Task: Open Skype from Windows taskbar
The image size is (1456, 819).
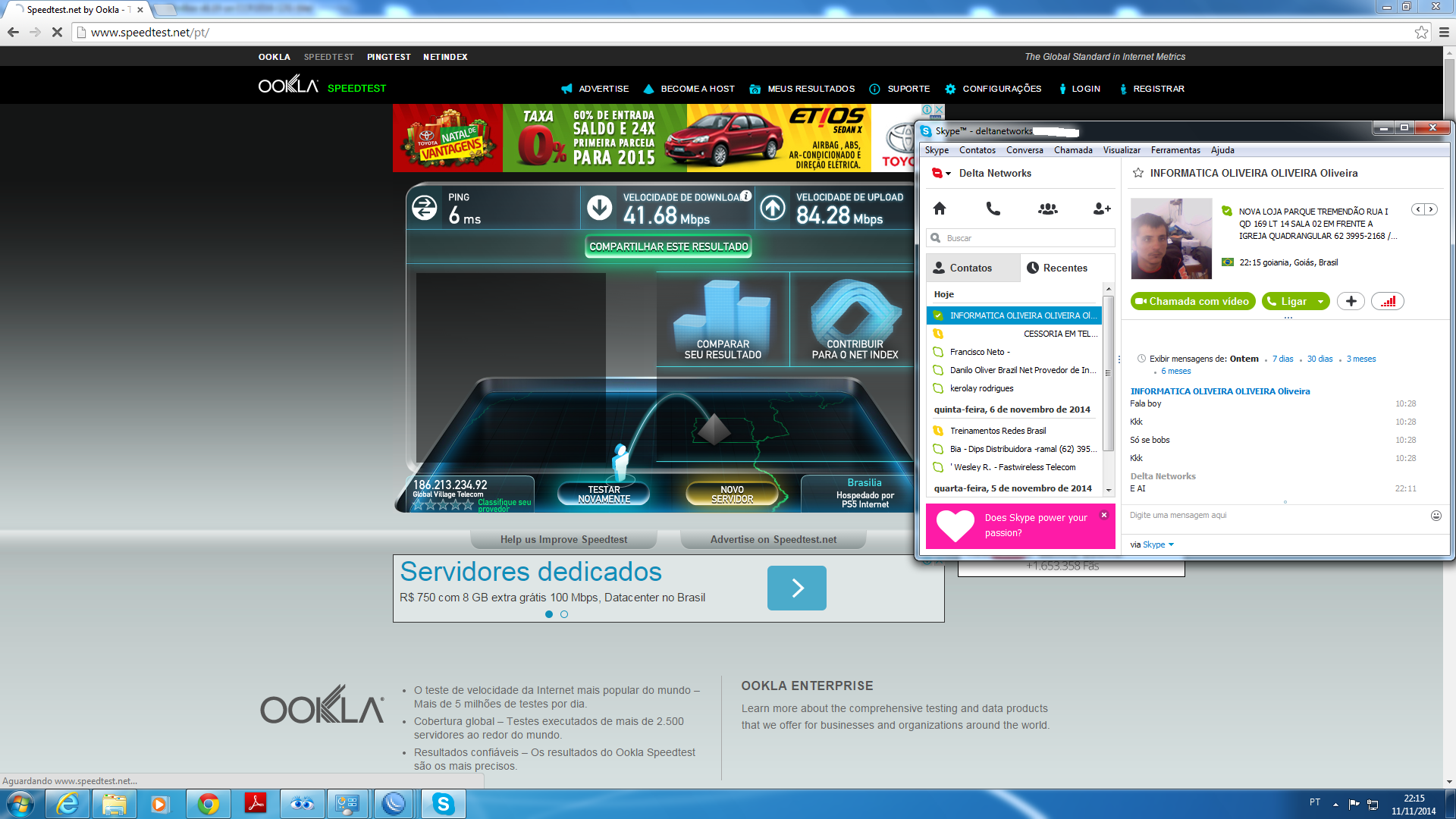Action: tap(443, 803)
